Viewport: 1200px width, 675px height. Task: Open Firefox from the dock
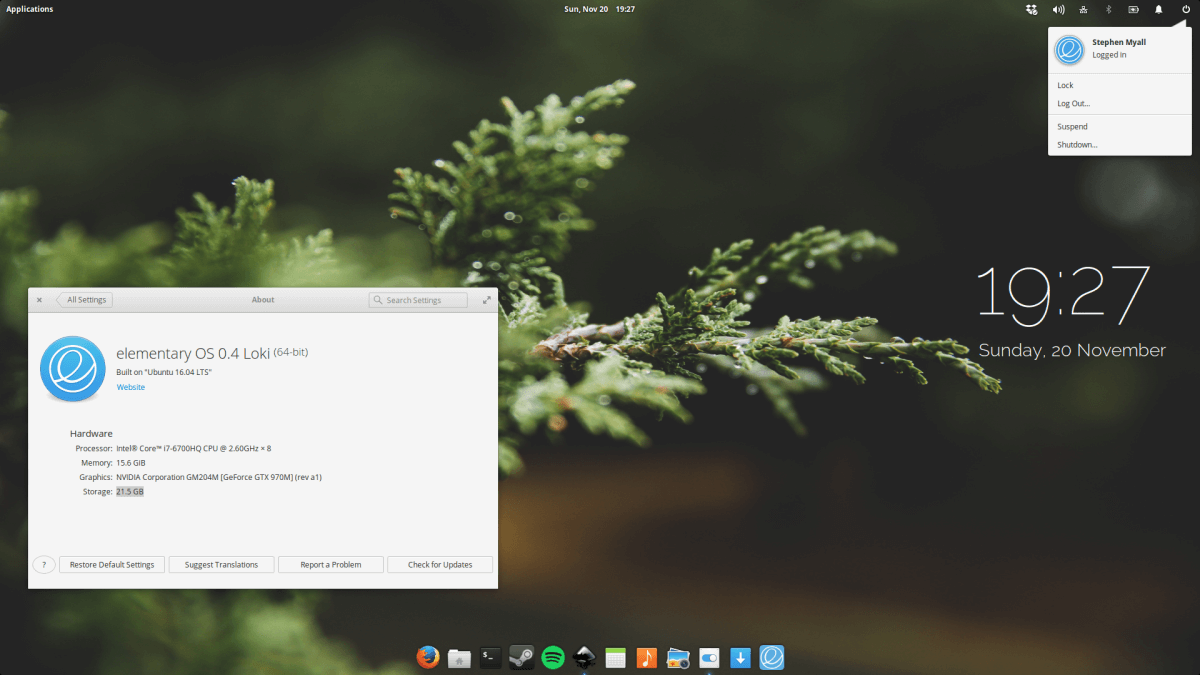click(428, 657)
